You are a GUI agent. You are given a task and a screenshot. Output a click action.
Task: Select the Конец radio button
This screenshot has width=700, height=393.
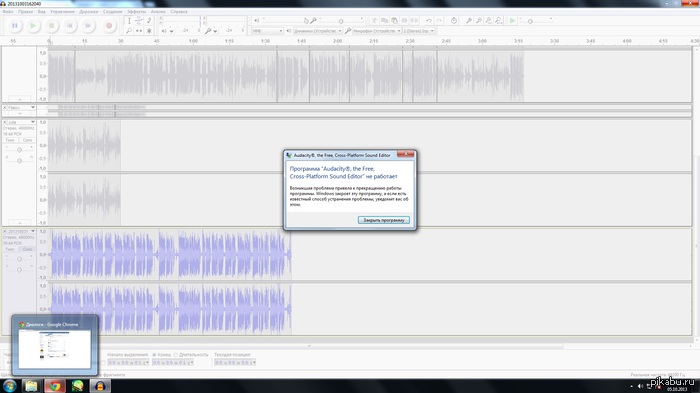tap(154, 355)
